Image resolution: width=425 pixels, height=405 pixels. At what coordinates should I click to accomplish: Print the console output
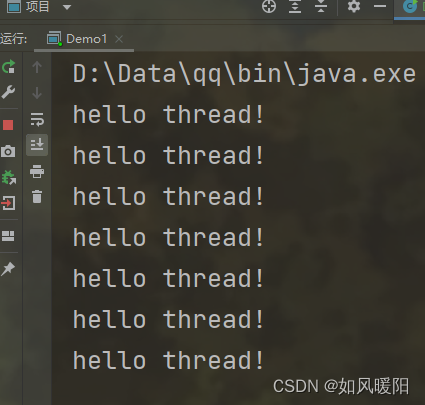coord(37,171)
